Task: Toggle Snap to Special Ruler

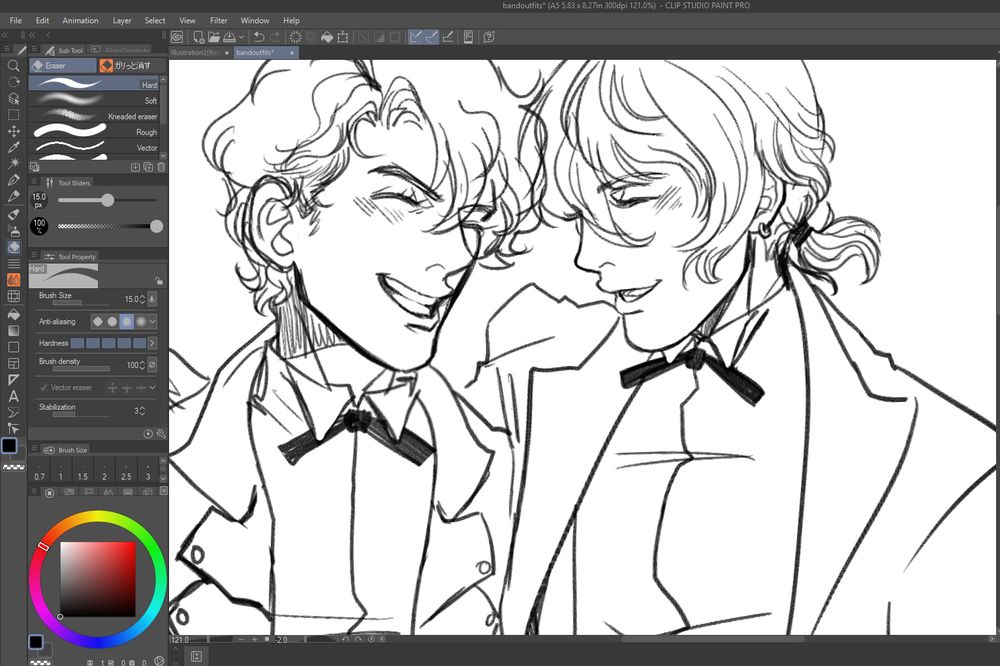Action: pyautogui.click(x=432, y=37)
